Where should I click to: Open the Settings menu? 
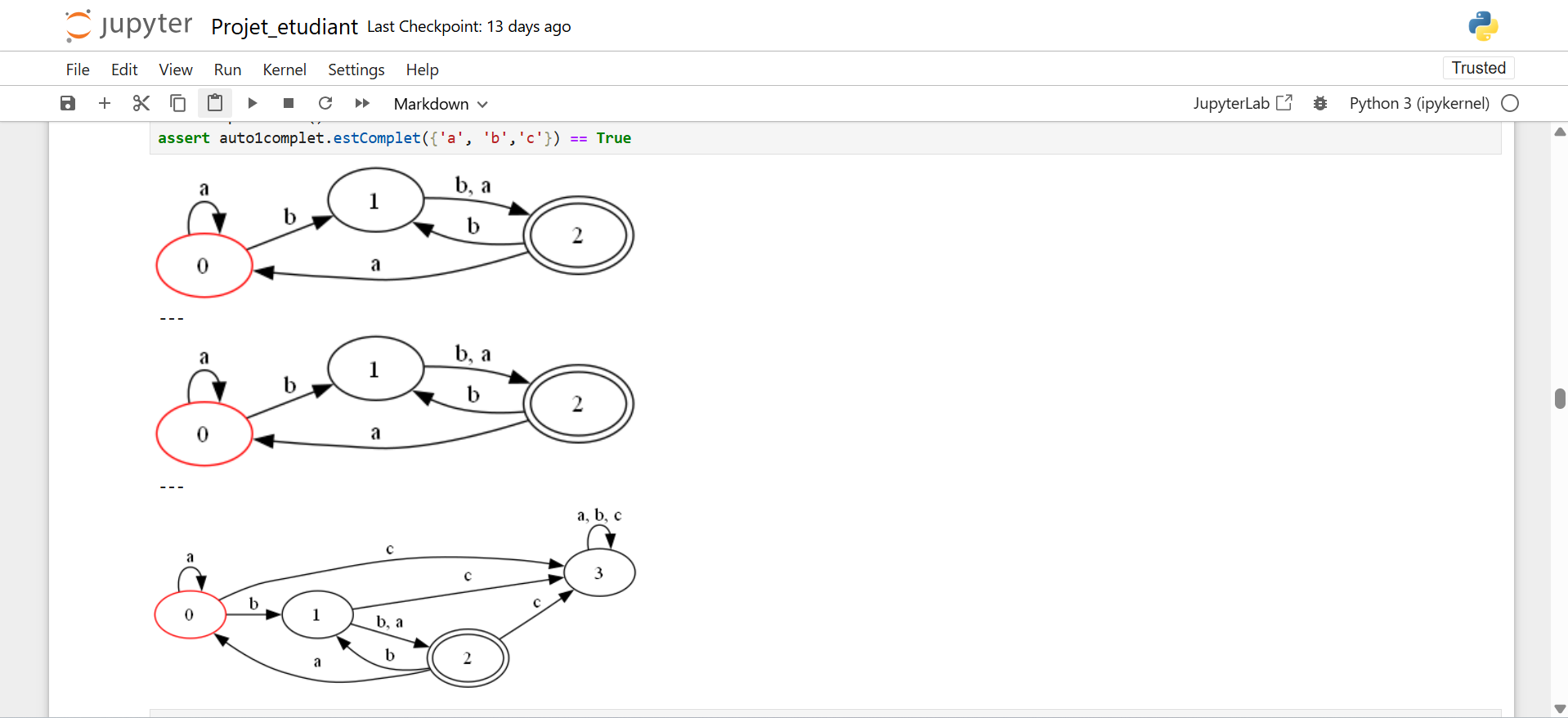(356, 70)
